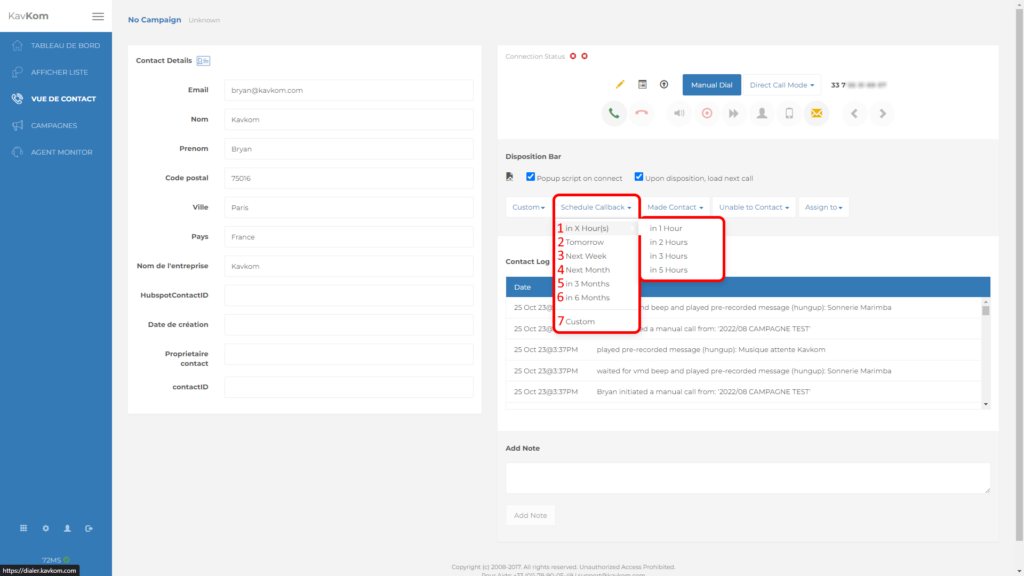Click the green phone call button
Image resolution: width=1024 pixels, height=576 pixels.
click(614, 113)
